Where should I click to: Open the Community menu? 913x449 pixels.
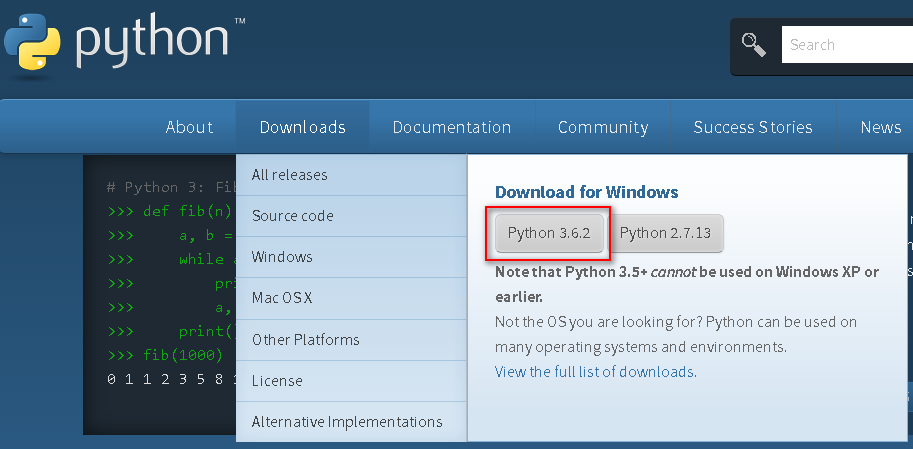tap(603, 127)
